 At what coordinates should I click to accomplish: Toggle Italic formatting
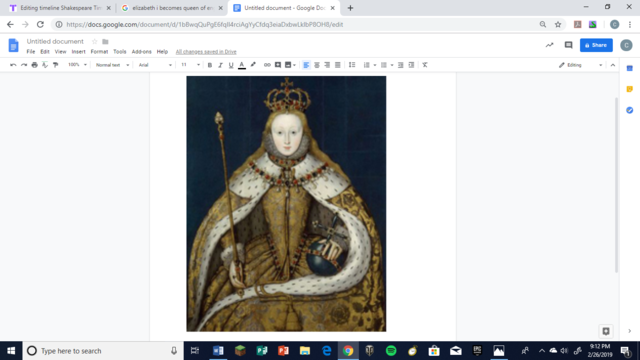(x=220, y=65)
